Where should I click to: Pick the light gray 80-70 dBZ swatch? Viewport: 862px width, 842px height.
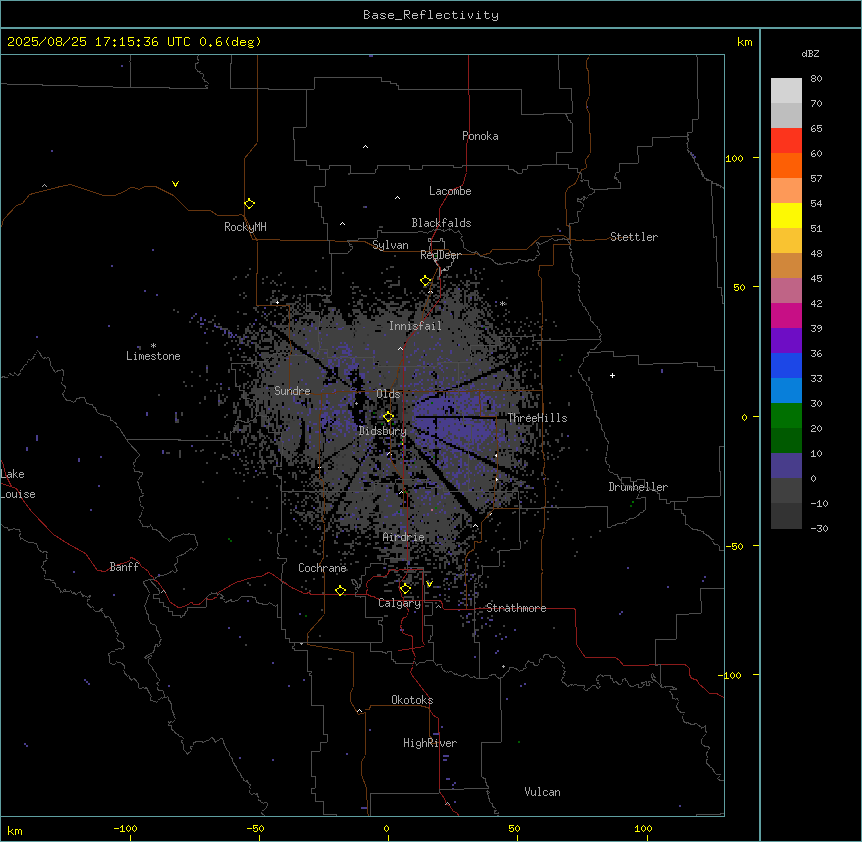786,90
